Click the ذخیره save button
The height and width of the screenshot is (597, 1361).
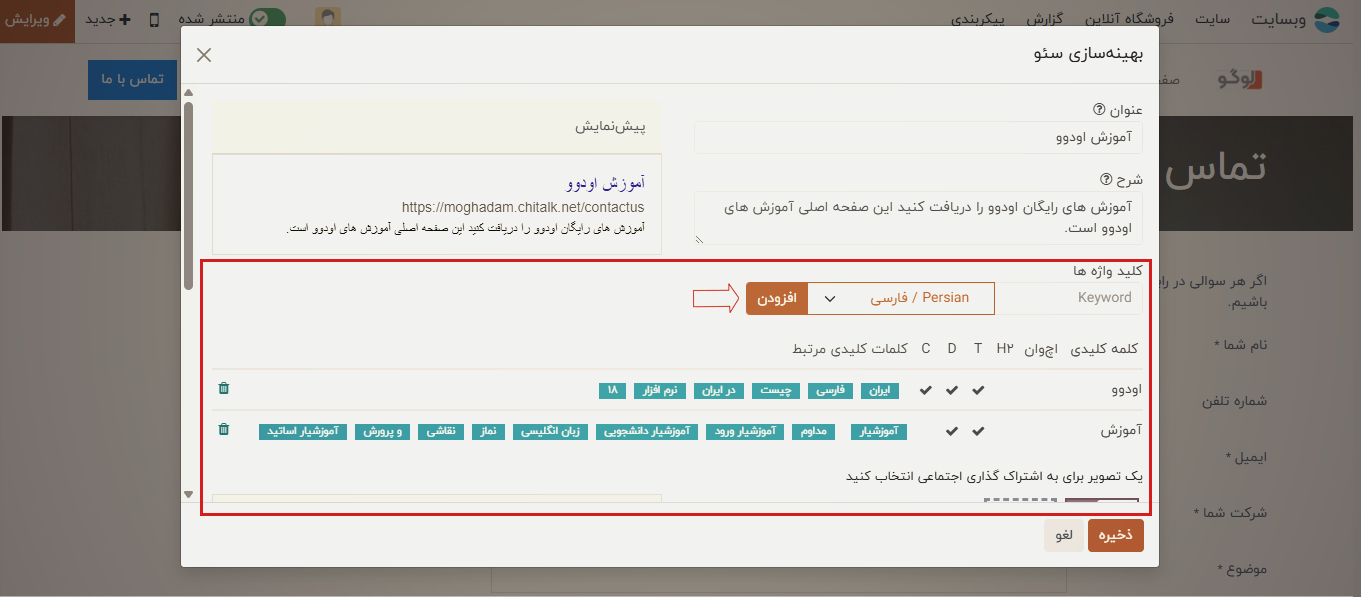coord(1115,535)
